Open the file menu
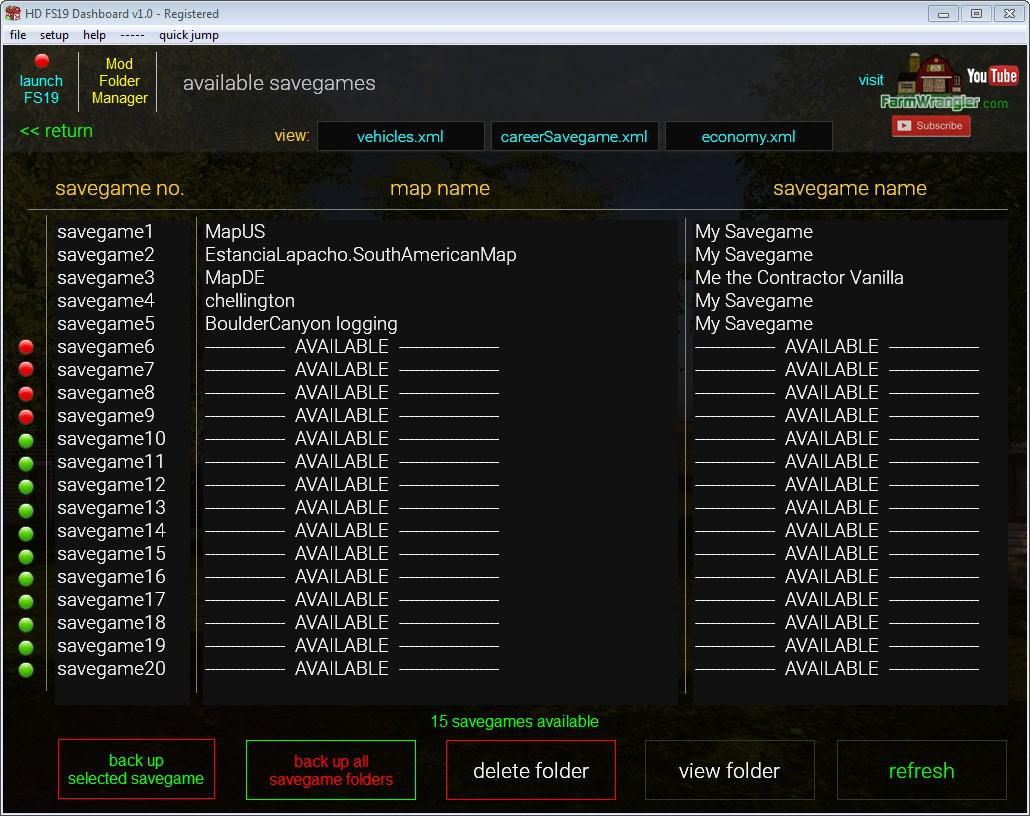This screenshot has height=816, width=1030. [x=18, y=35]
